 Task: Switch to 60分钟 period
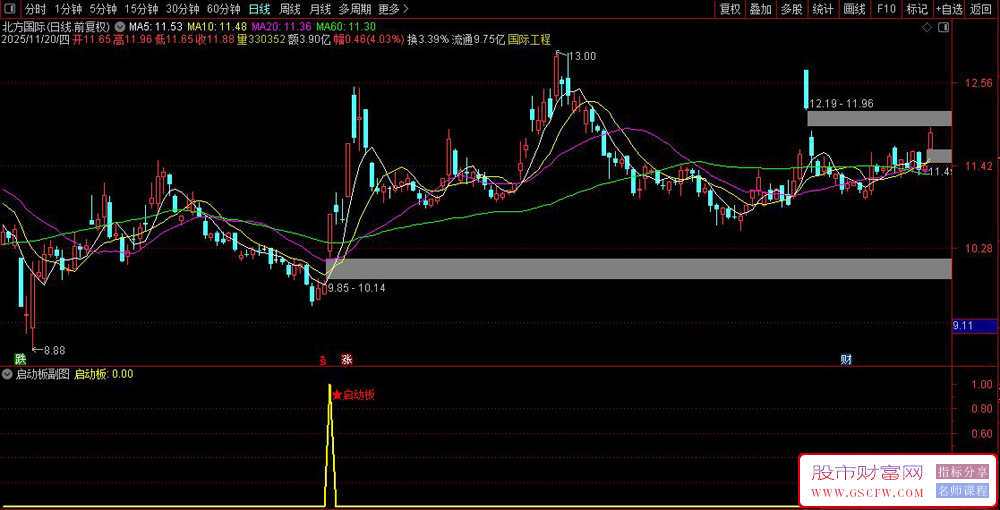[x=224, y=9]
